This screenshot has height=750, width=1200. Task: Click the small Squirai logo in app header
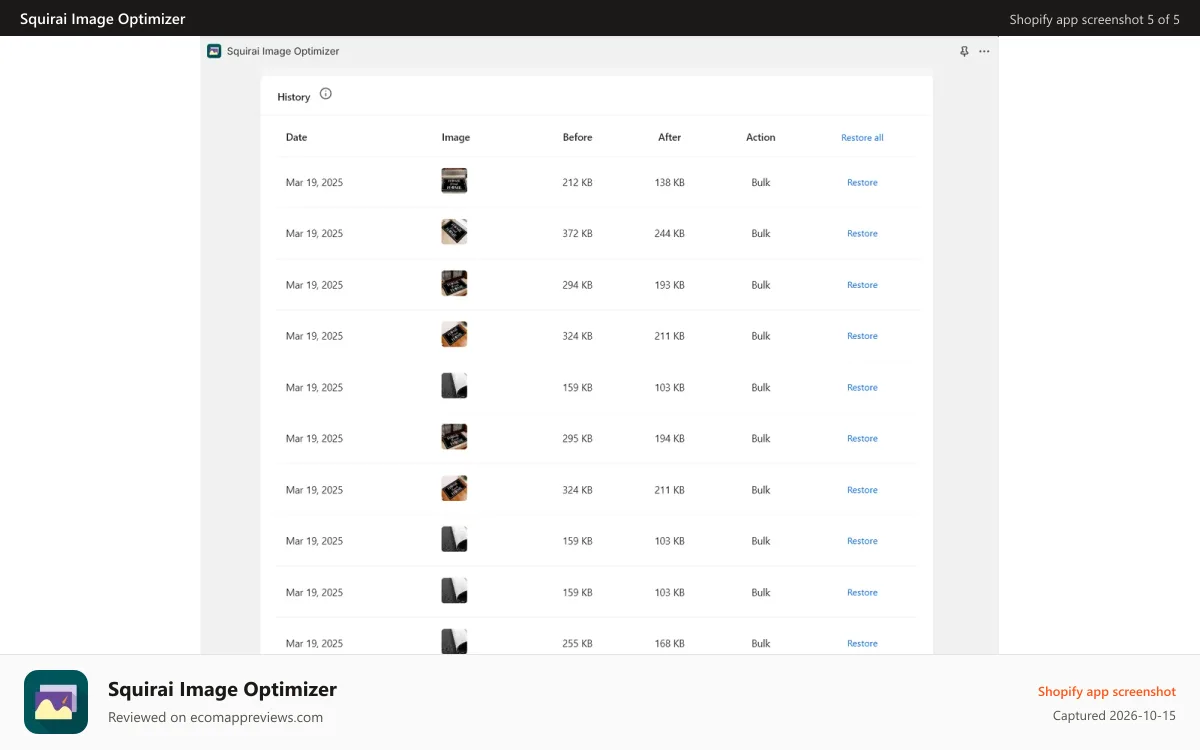[x=214, y=51]
